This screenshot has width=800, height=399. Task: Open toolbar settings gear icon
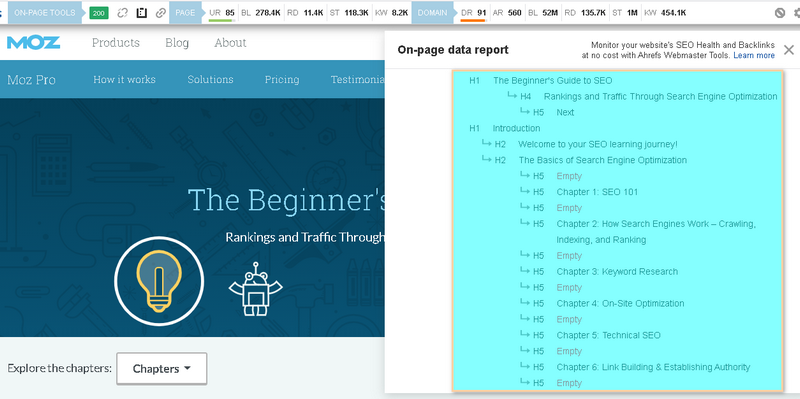[x=797, y=13]
